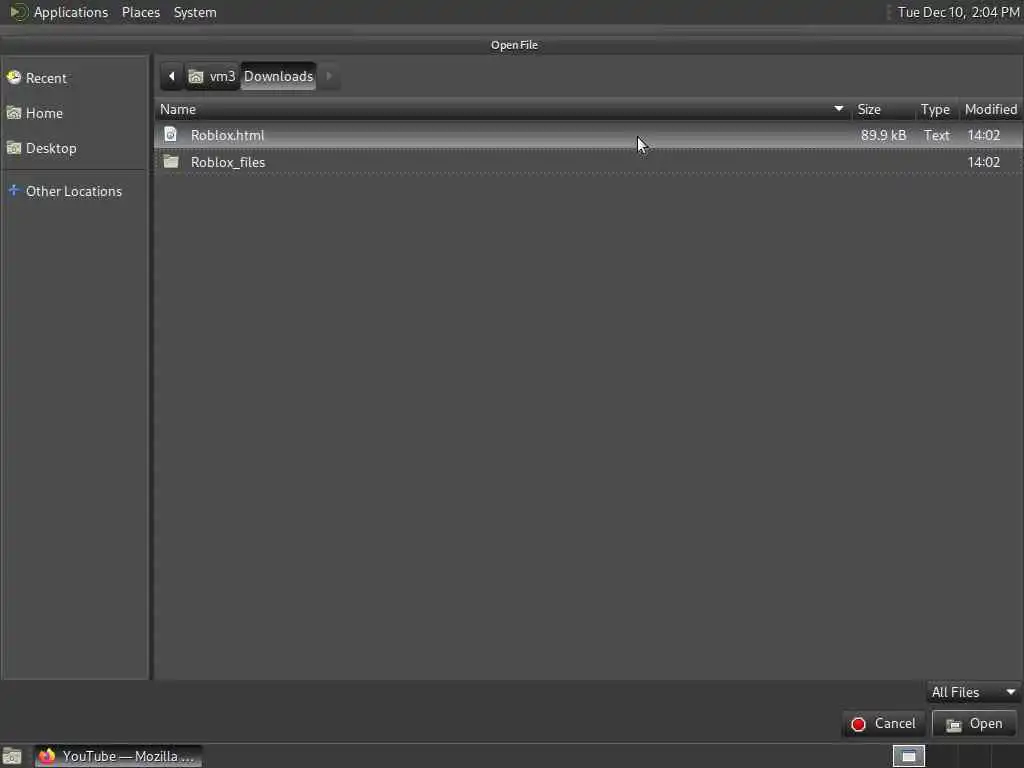Click the show desktop icon in bottom panel
Viewport: 1024px width, 768px height.
click(x=12, y=757)
